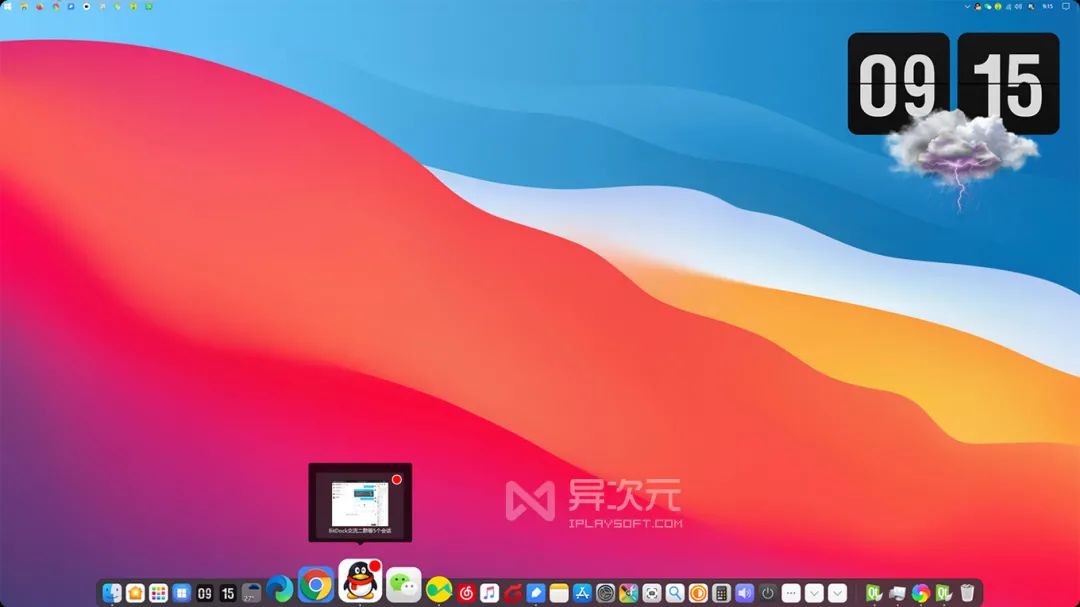The height and width of the screenshot is (607, 1080).
Task: Click the QQ icon in the system tray
Action: (x=977, y=7)
